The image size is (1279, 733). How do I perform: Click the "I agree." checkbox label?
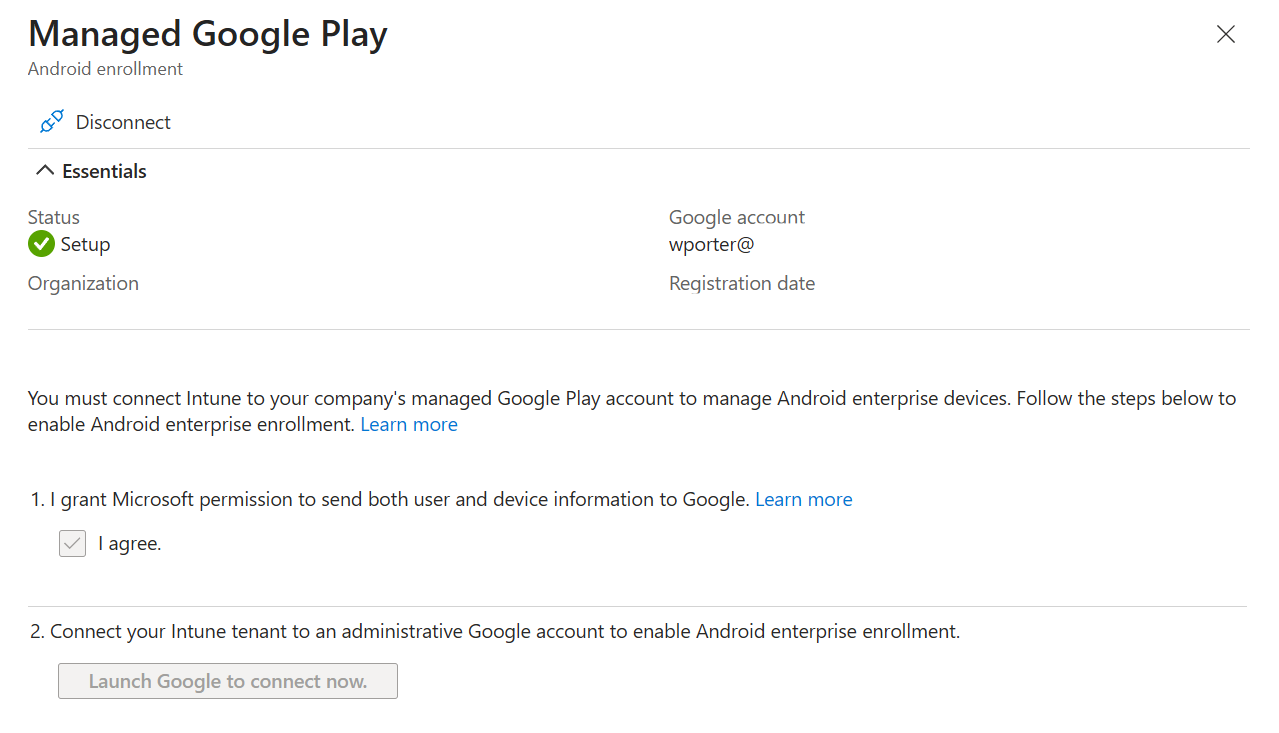tap(130, 544)
